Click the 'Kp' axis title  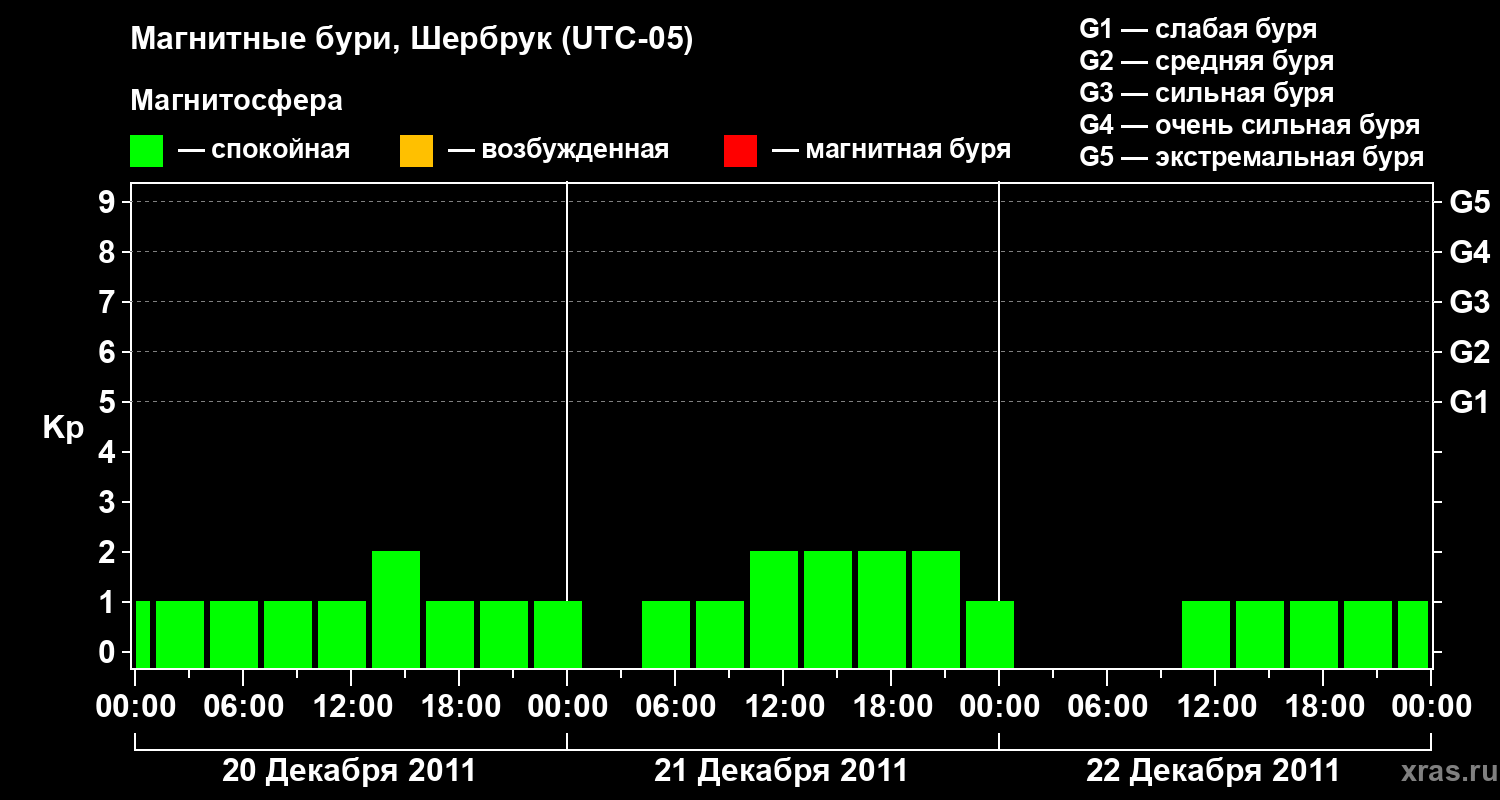[63, 429]
